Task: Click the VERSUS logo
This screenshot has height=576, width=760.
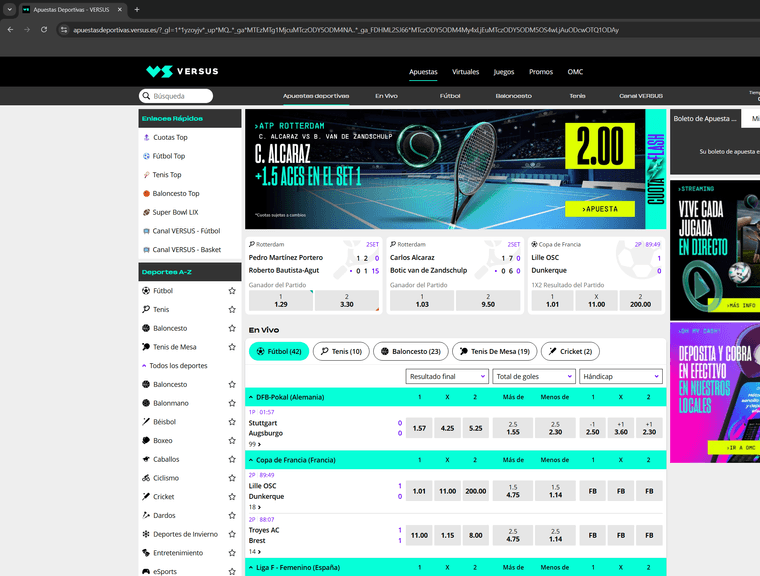Action: point(182,71)
